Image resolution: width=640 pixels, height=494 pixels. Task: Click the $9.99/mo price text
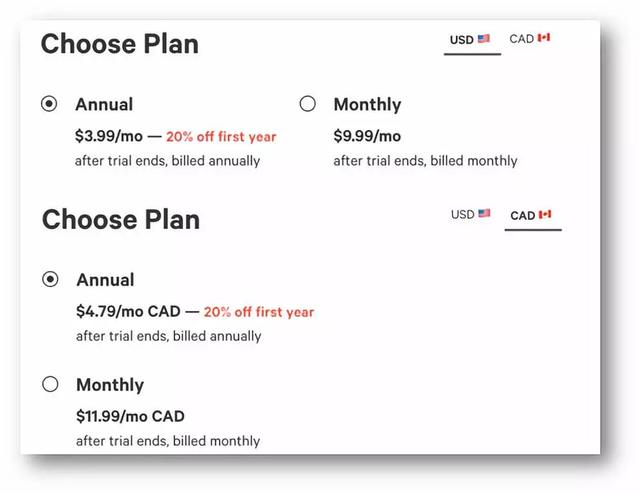point(367,136)
